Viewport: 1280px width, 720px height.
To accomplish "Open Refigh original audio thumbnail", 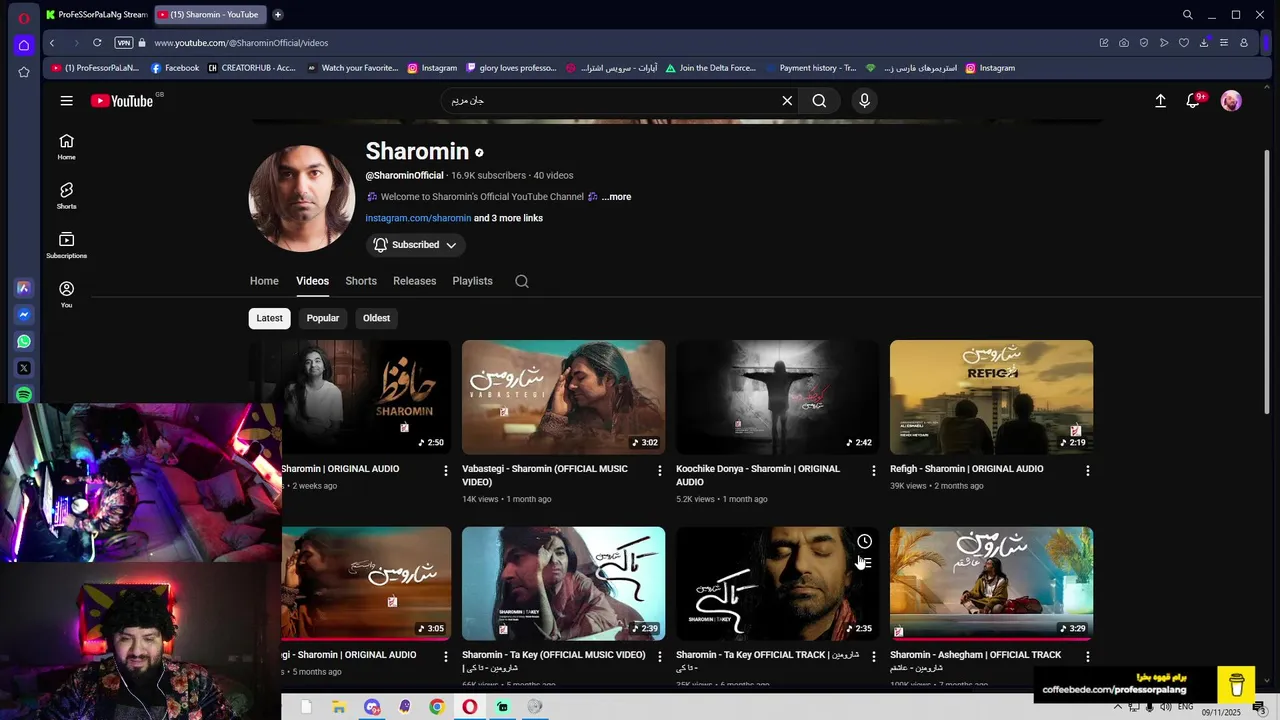I will tap(991, 397).
